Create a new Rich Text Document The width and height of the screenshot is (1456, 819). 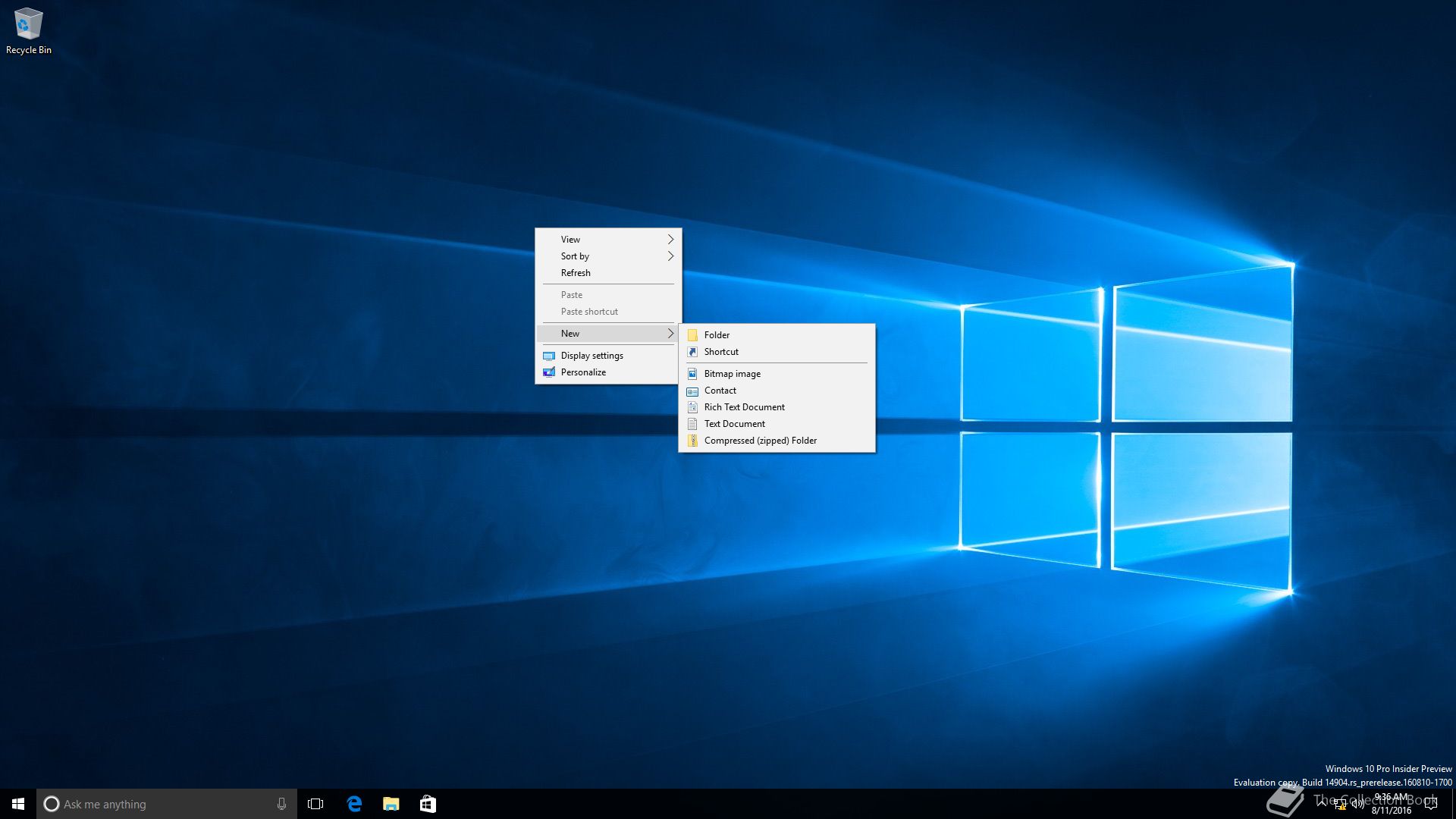click(x=777, y=407)
